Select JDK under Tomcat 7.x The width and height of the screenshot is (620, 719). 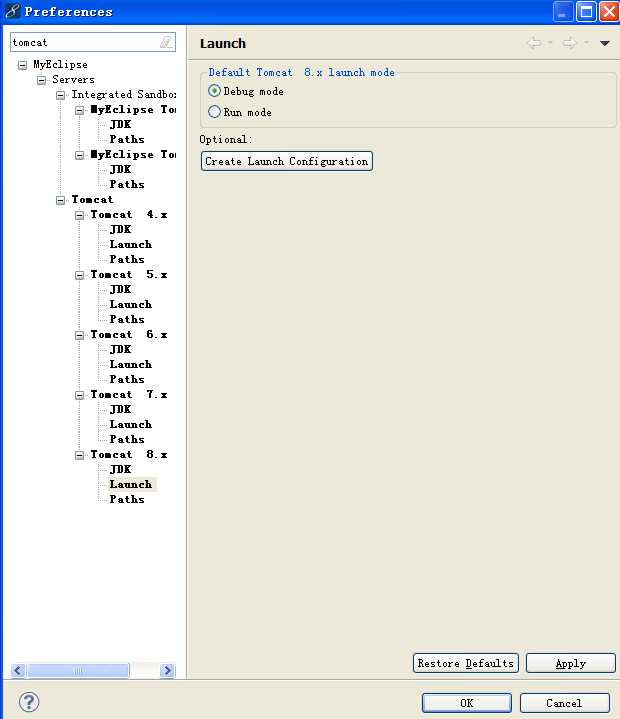point(120,409)
